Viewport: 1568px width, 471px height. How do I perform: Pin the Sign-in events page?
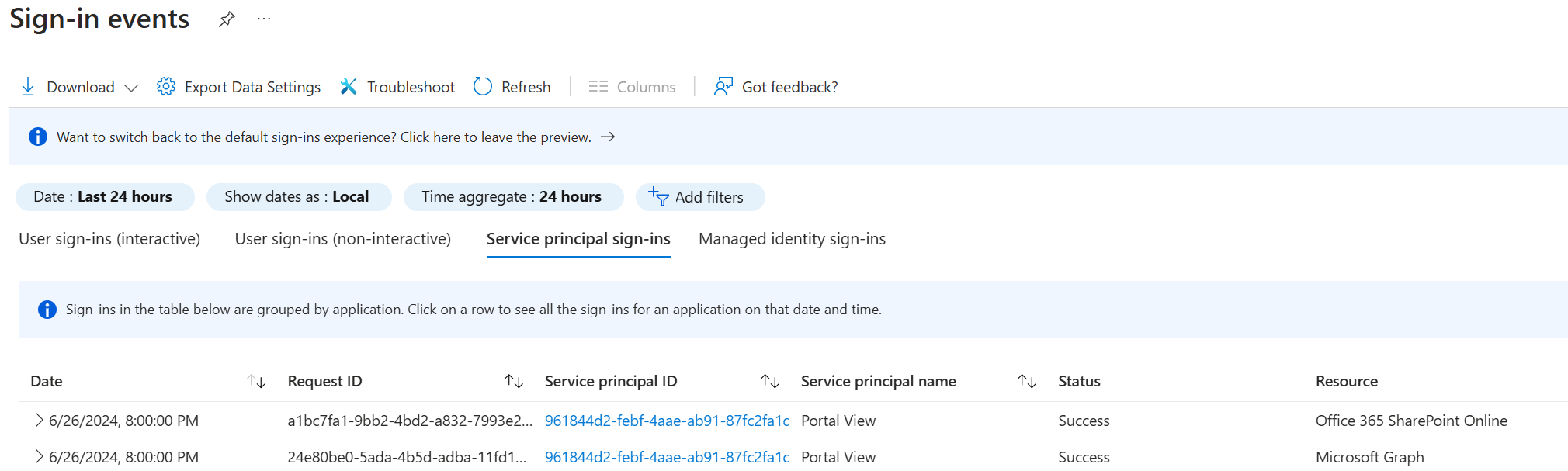(227, 19)
